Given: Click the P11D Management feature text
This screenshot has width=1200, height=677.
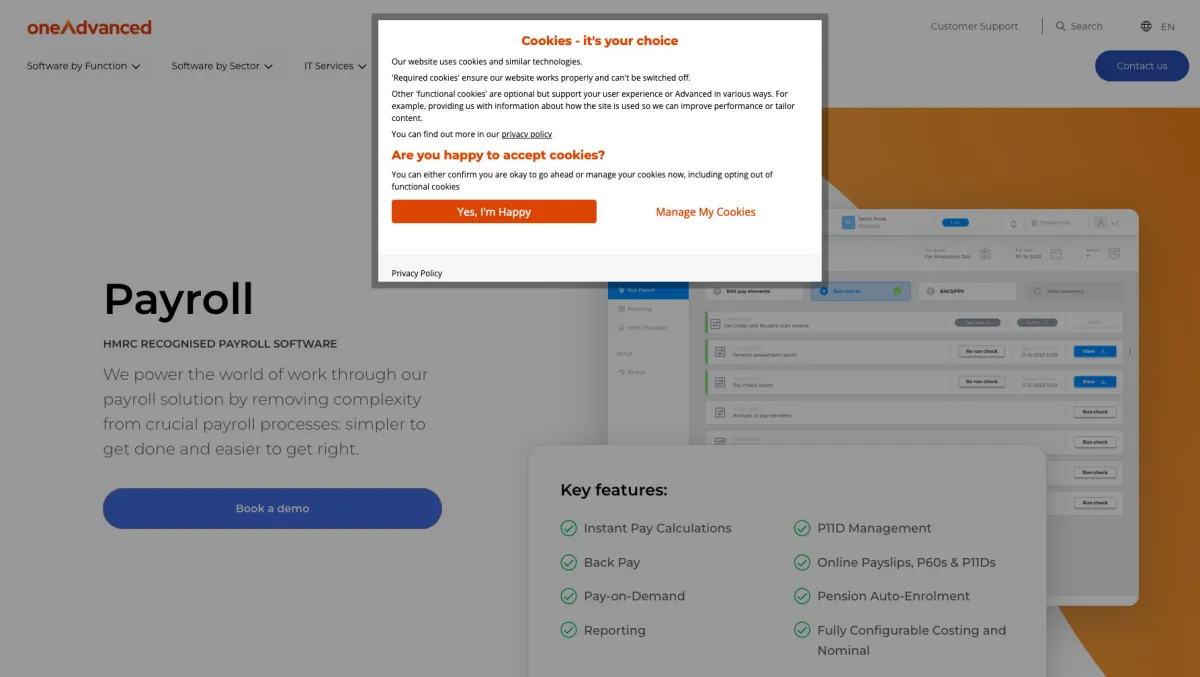Looking at the screenshot, I should 874,528.
